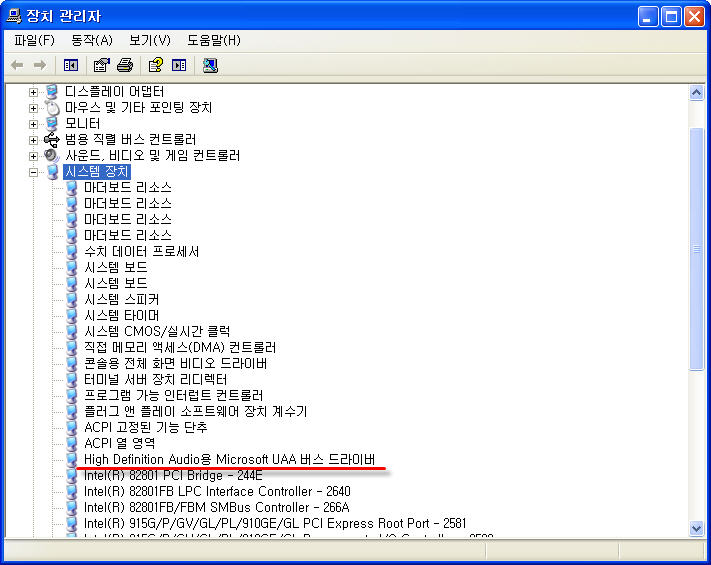Viewport: 711px width, 565px height.
Task: Click the 장치 관리자 title bar icon
Action: 14,16
